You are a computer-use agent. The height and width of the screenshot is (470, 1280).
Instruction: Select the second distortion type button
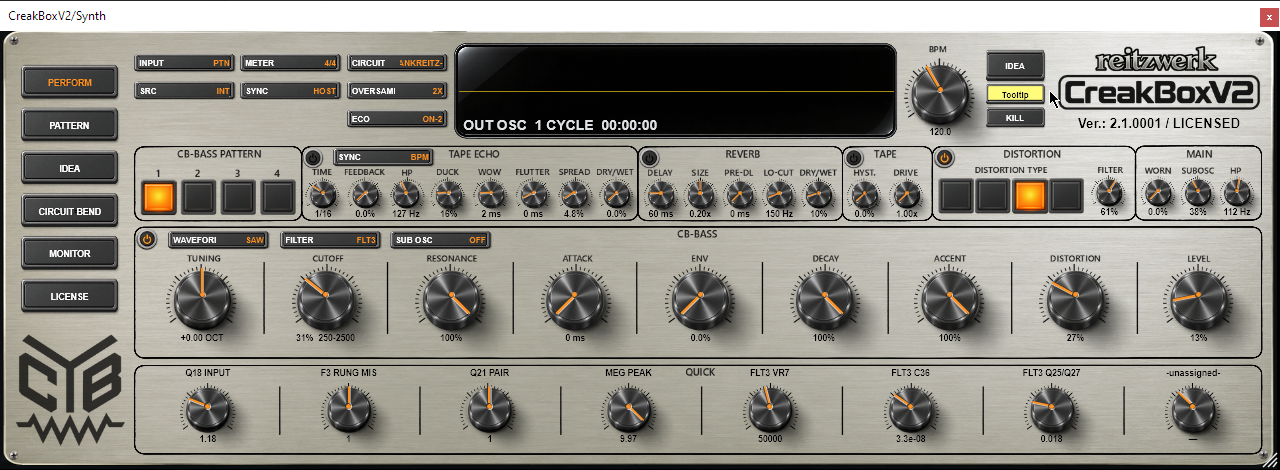click(x=993, y=195)
